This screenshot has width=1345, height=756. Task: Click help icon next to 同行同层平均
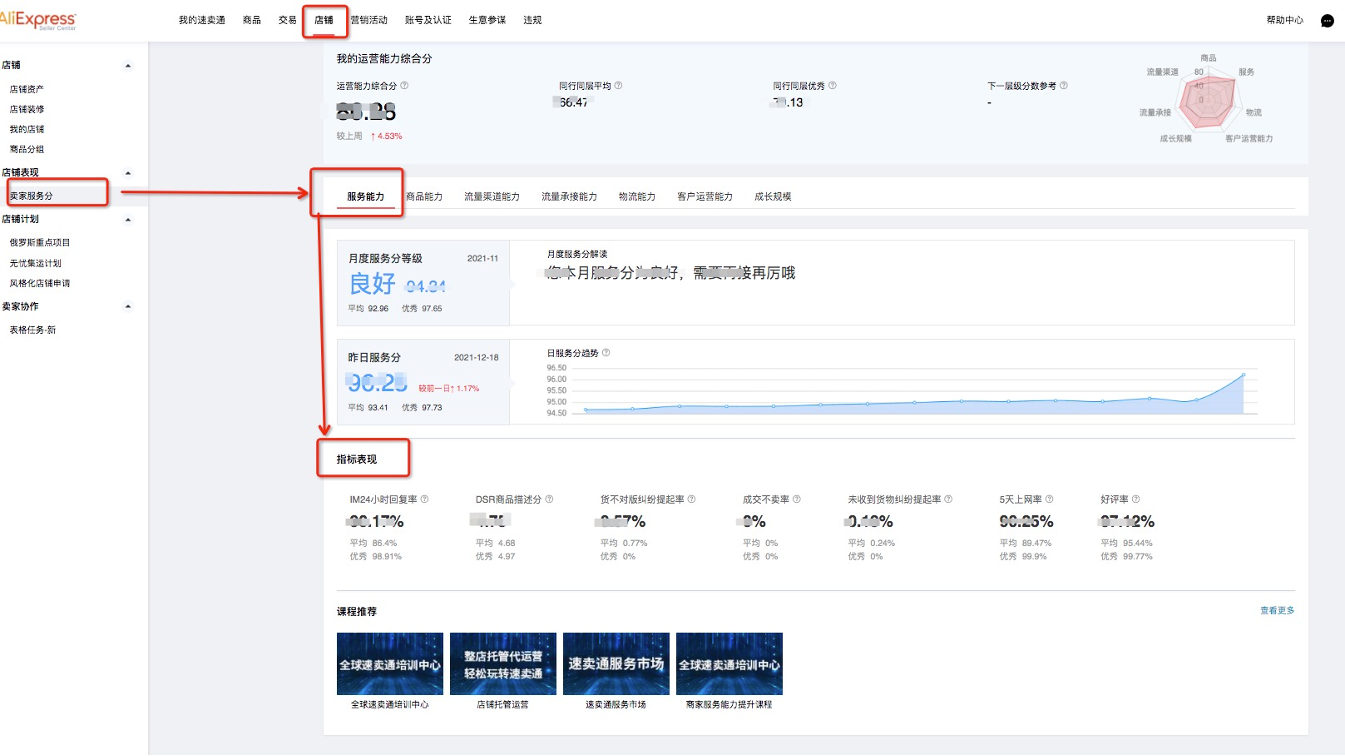click(x=618, y=86)
